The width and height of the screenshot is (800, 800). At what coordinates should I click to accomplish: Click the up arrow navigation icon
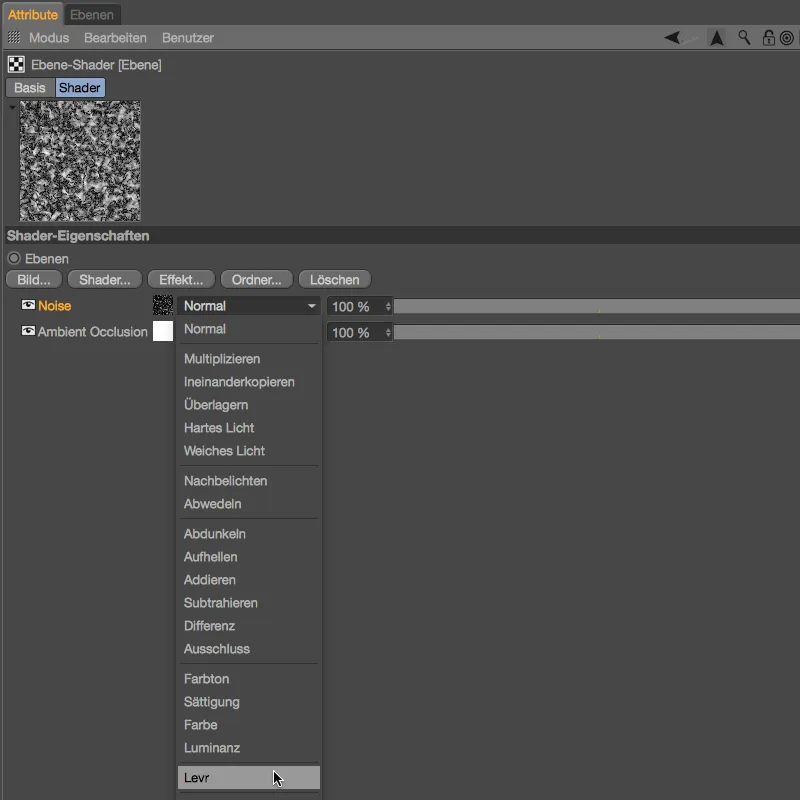(x=717, y=38)
